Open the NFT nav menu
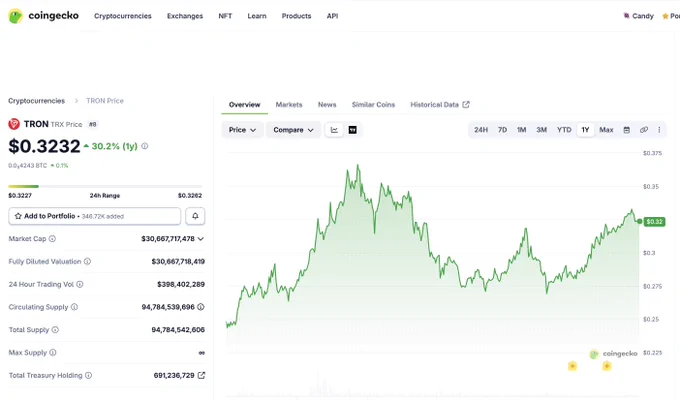The image size is (680, 401). tap(225, 16)
